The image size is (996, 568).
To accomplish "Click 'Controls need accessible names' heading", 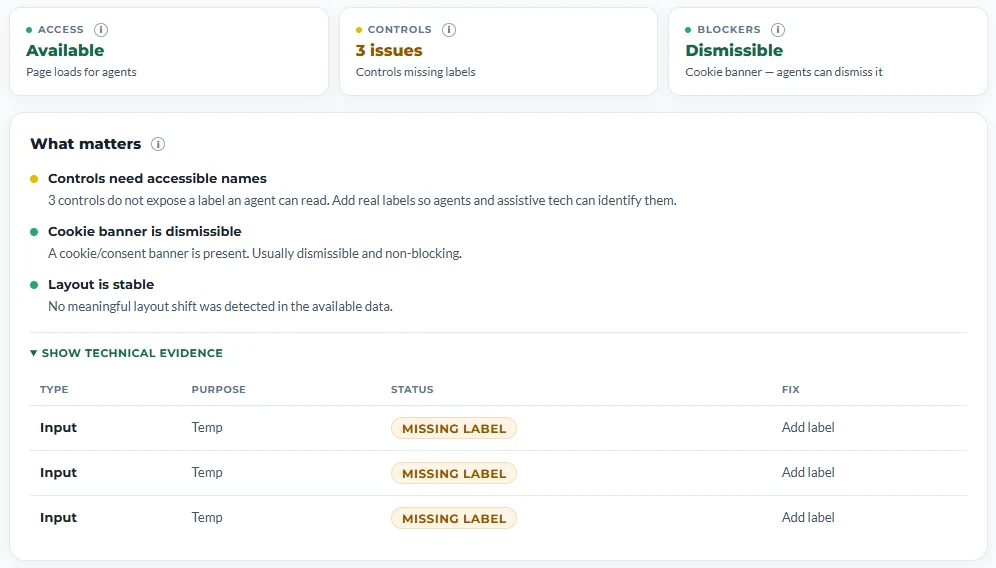I will tap(158, 179).
